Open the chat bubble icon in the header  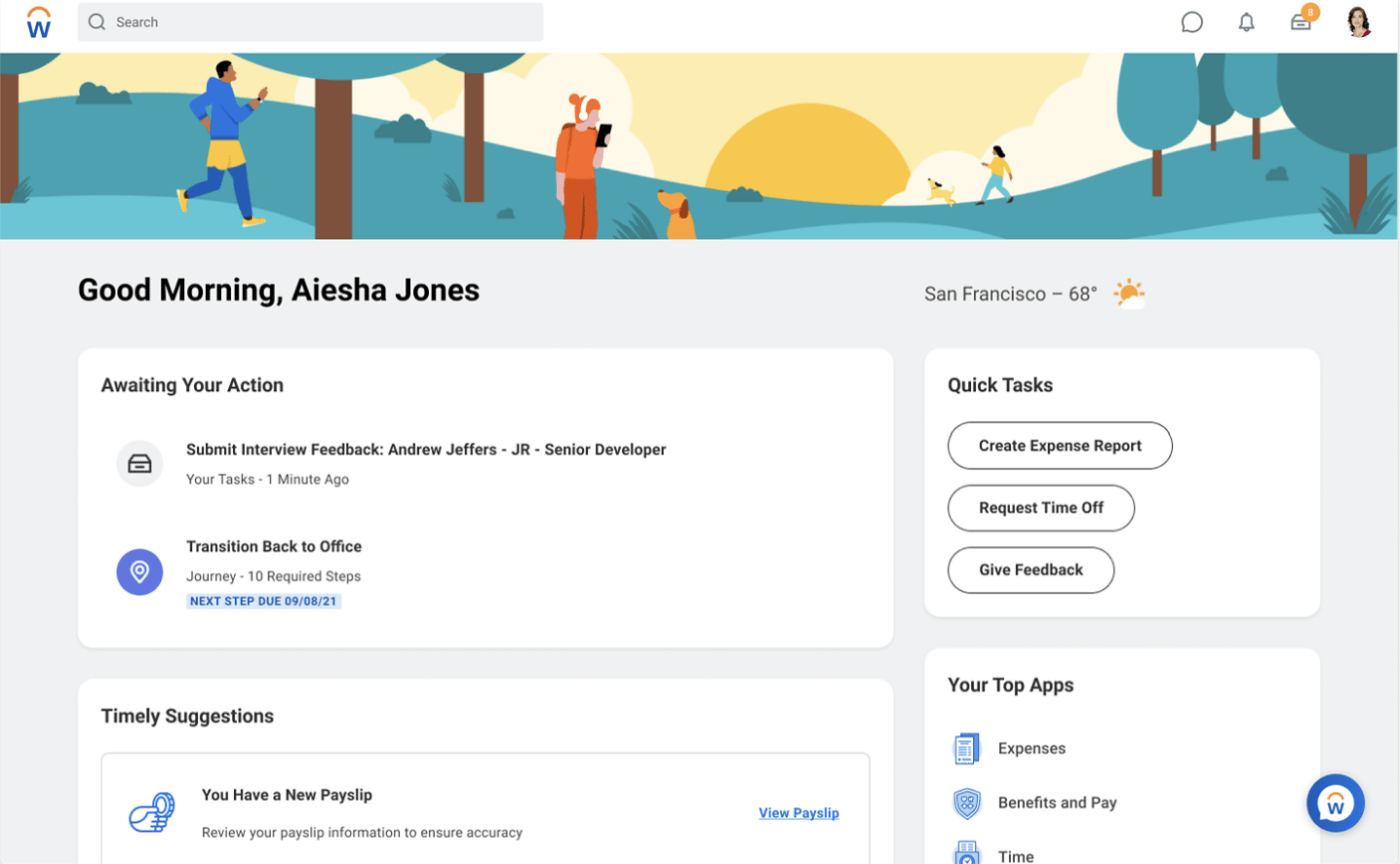coord(1192,22)
